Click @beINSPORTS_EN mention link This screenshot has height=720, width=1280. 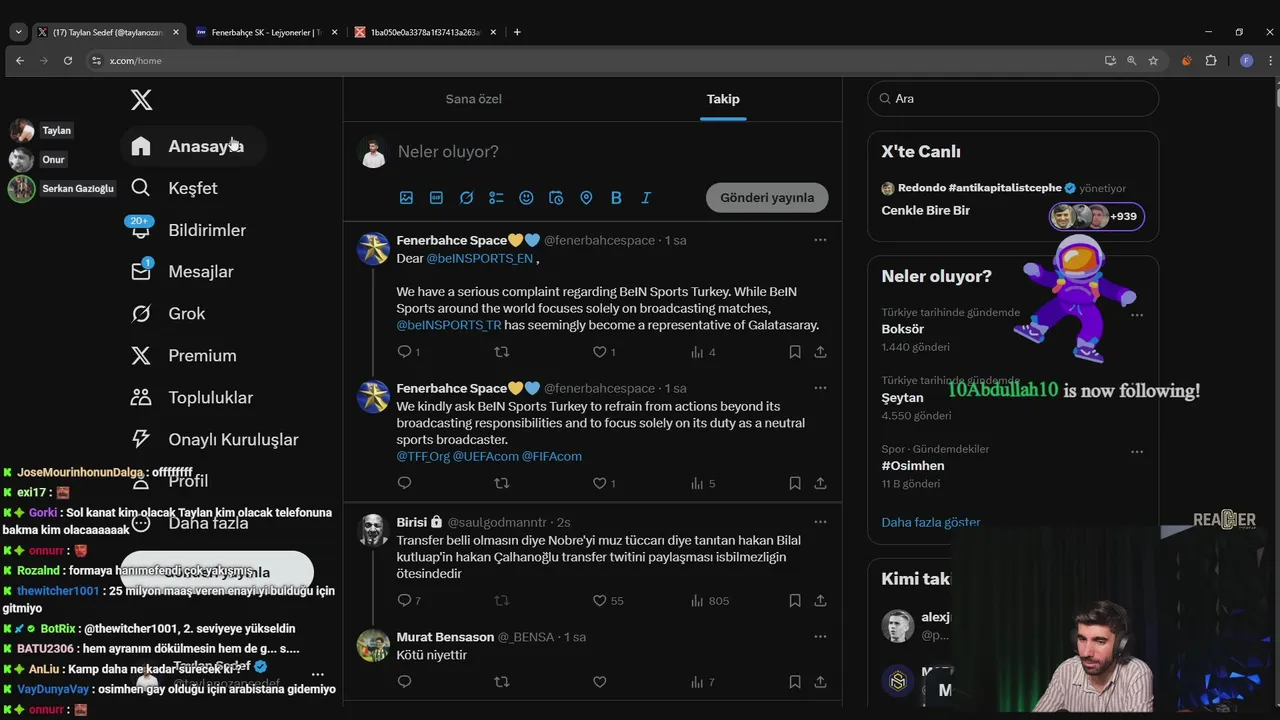pos(479,258)
